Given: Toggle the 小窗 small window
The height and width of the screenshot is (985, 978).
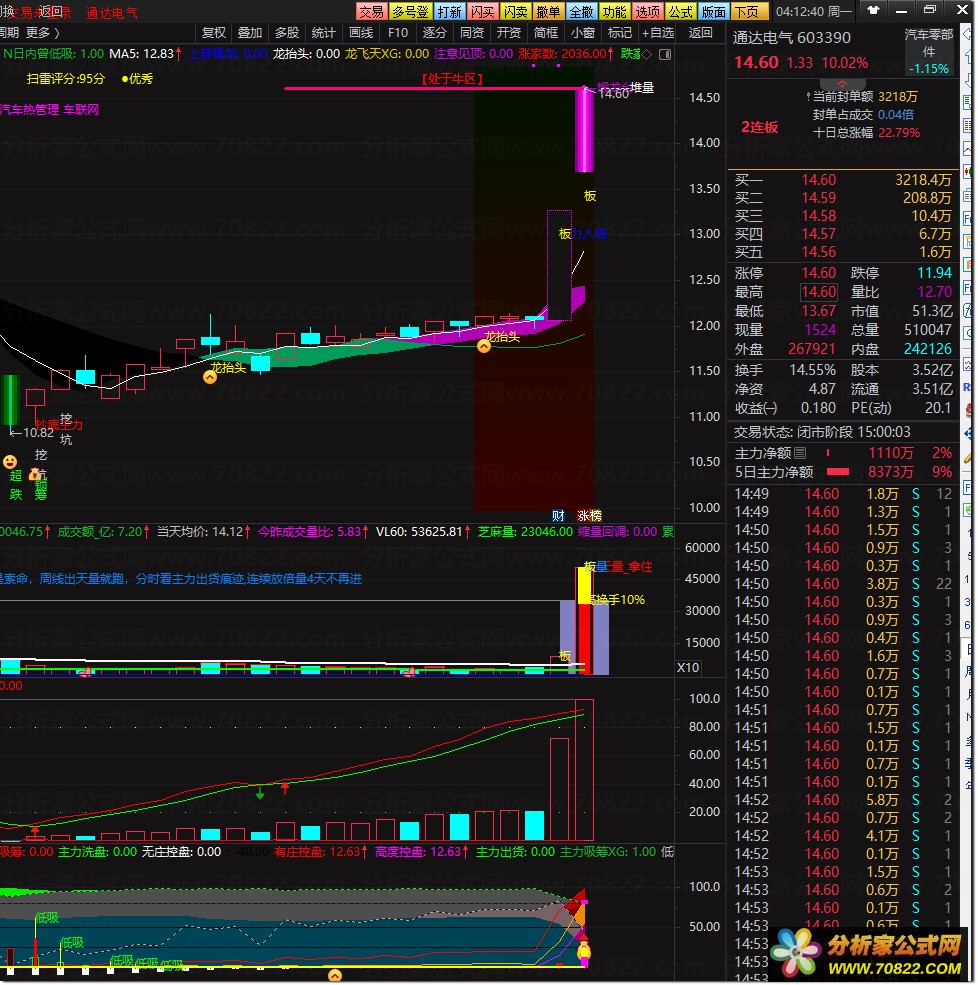Looking at the screenshot, I should point(583,33).
